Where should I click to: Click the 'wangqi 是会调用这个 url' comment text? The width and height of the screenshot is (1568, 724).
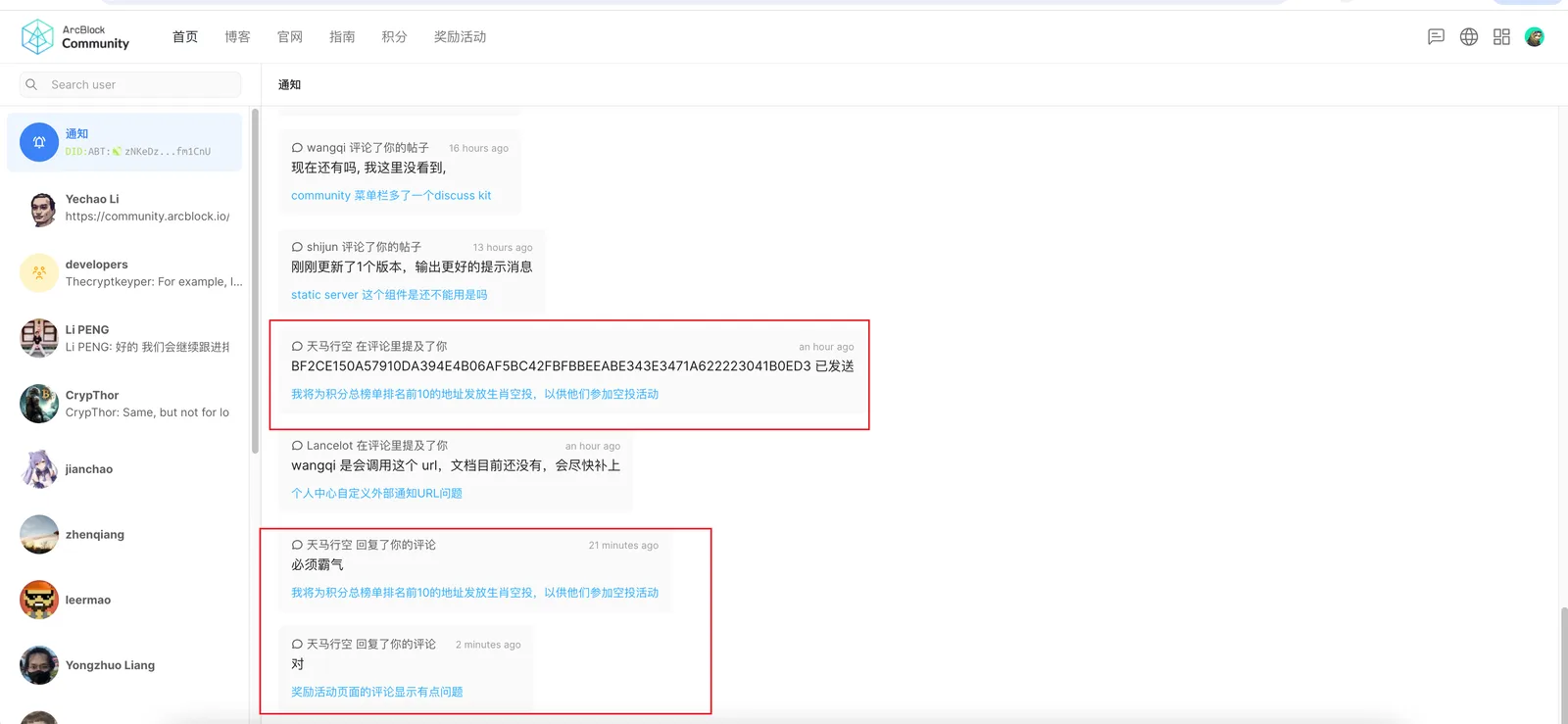[x=456, y=465]
